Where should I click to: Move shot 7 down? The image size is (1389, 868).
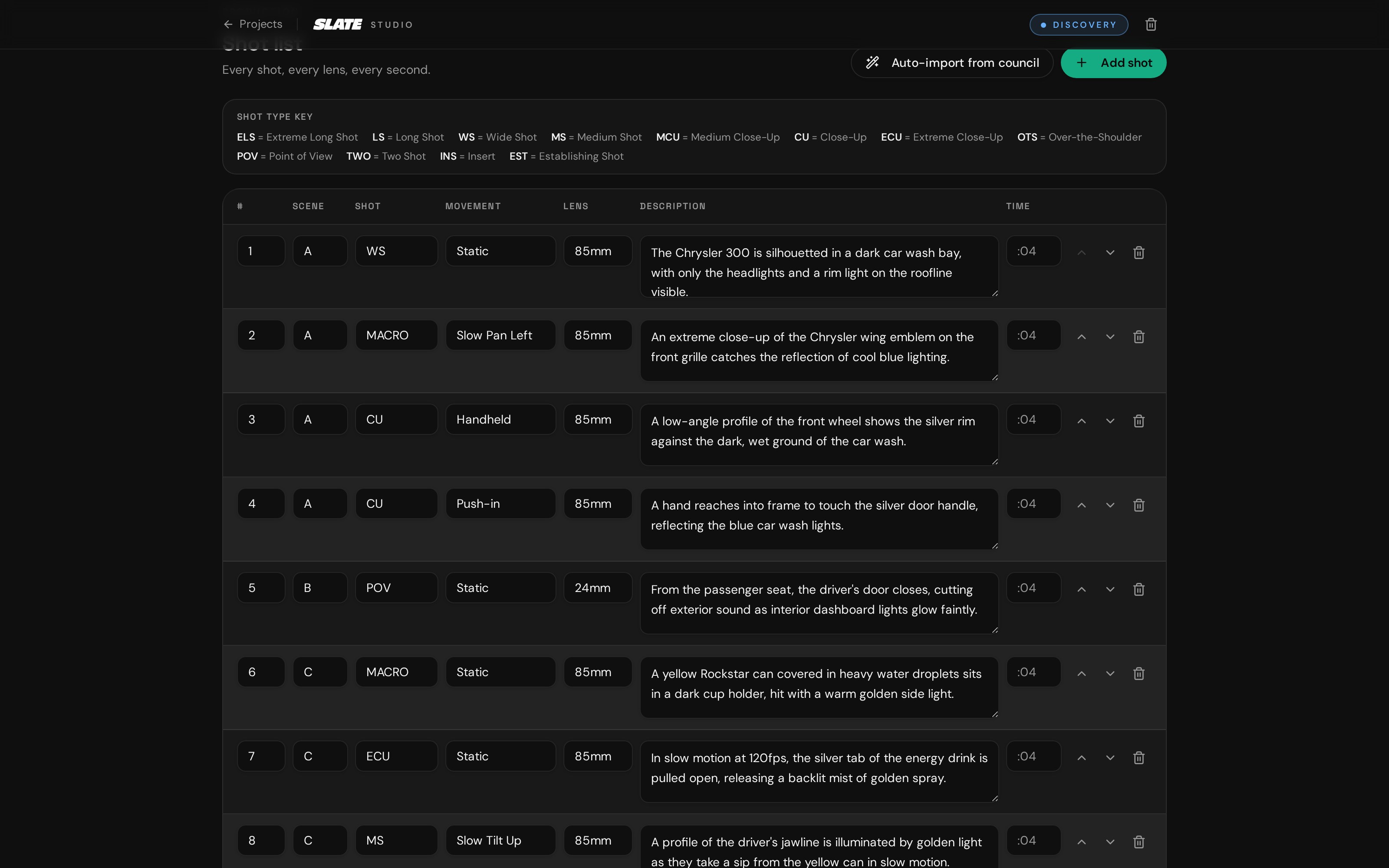point(1110,757)
